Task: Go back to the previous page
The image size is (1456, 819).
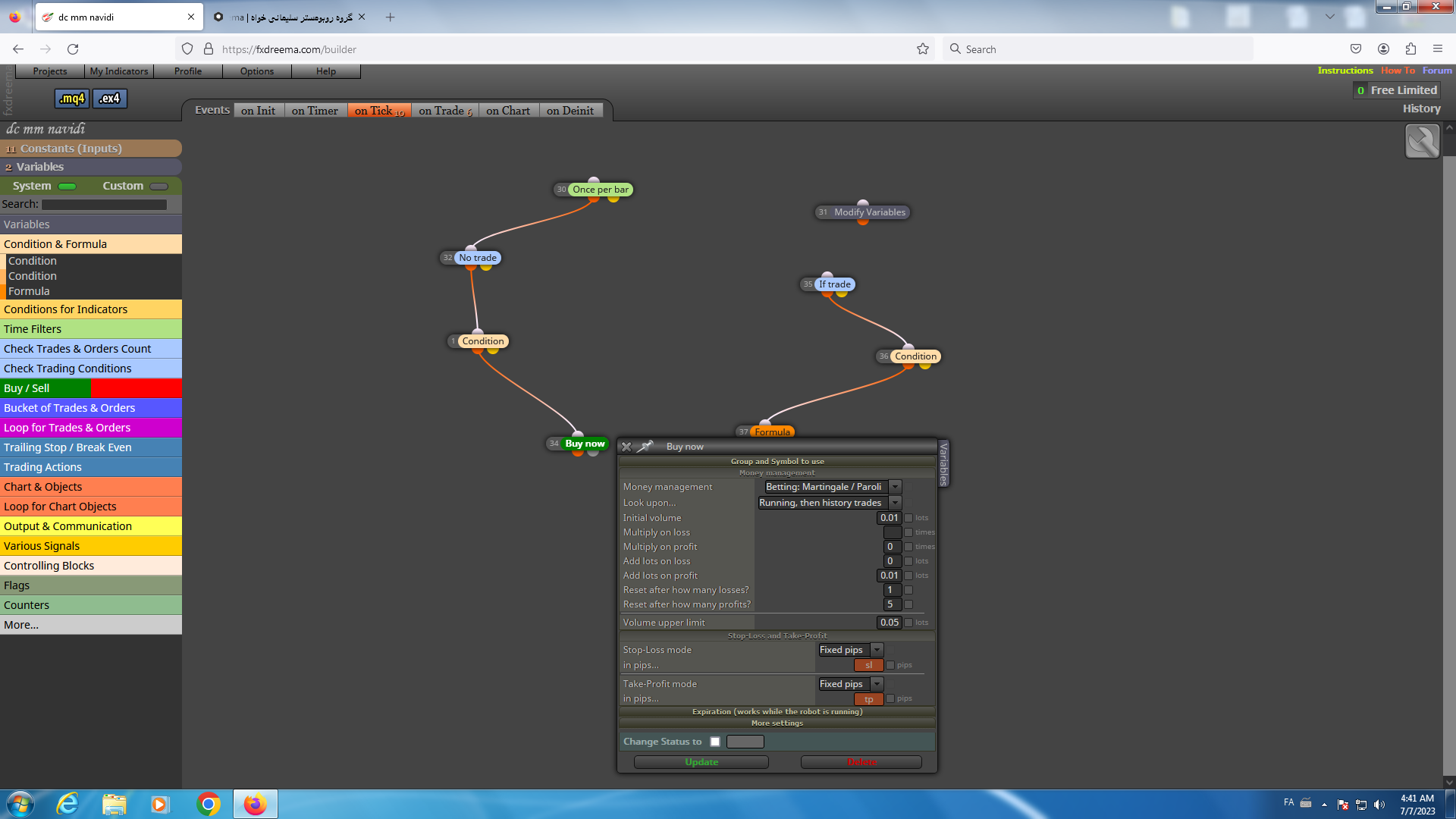Action: point(18,49)
